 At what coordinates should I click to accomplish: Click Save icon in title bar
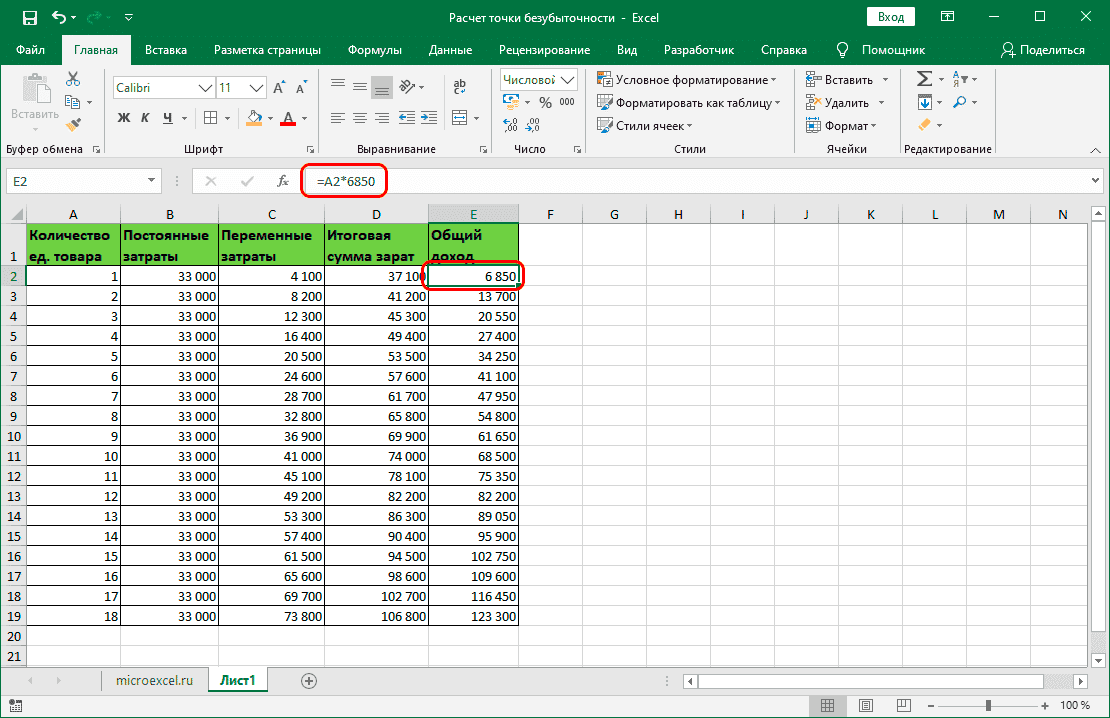point(29,18)
